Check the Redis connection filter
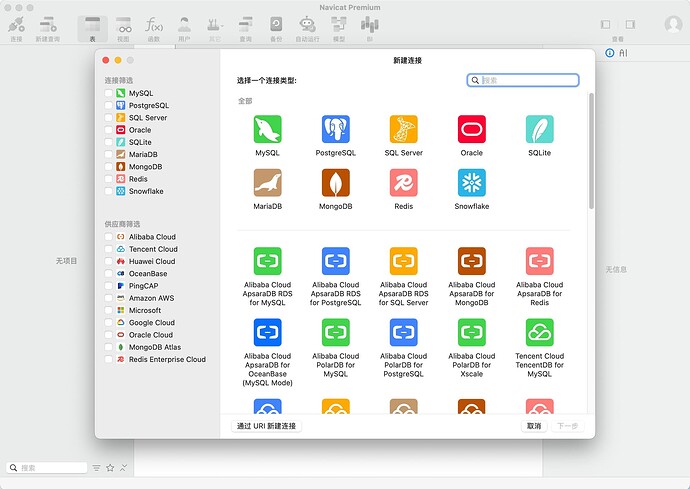Screen dimensions: 690x489 point(108,179)
